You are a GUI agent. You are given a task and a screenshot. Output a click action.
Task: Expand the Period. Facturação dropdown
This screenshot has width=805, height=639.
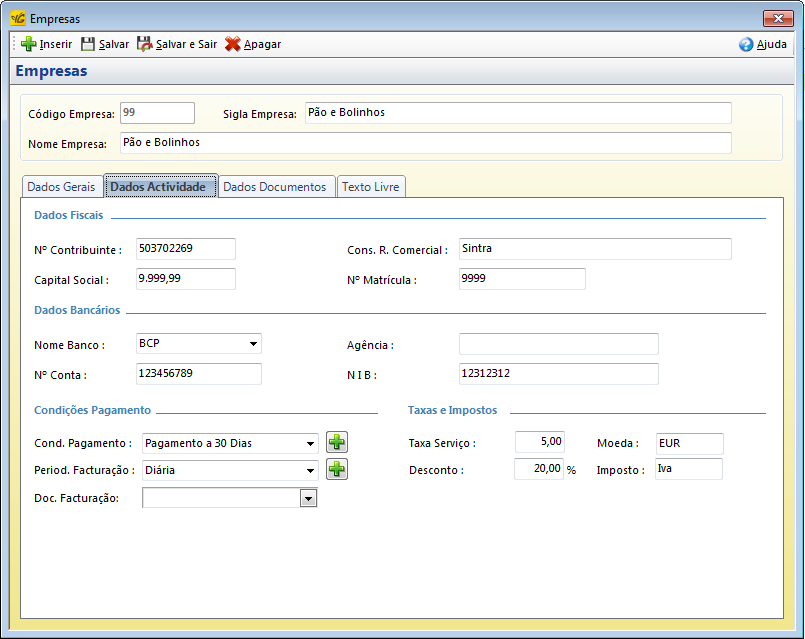tap(309, 470)
